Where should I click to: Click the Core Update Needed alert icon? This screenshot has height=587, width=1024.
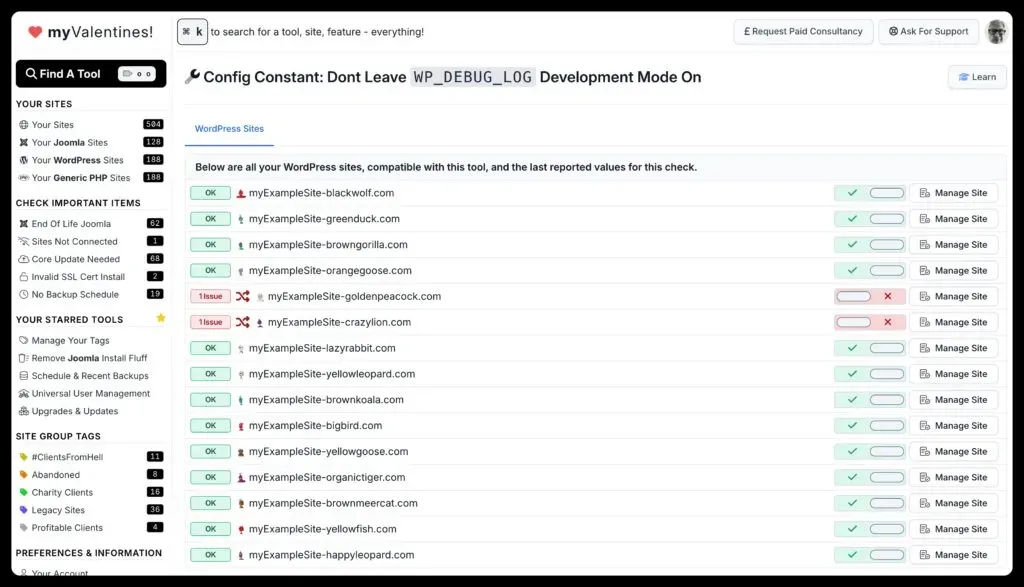point(23,259)
